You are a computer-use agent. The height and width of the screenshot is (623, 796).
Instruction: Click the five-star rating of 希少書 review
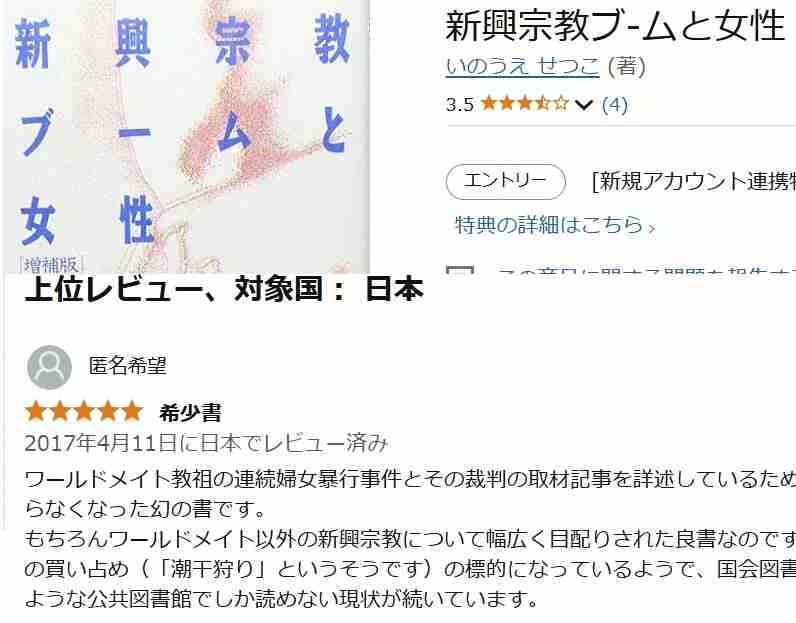point(84,411)
